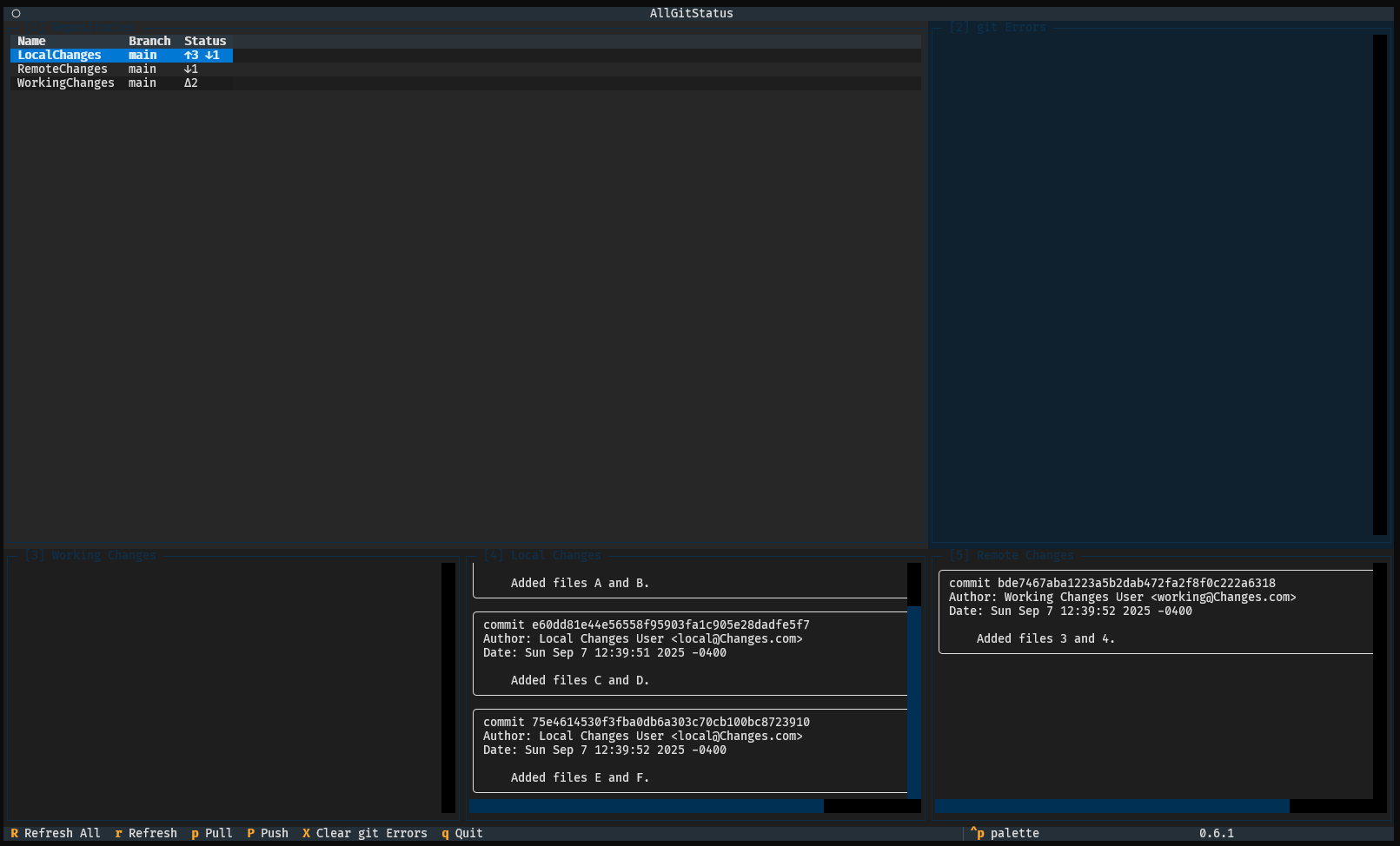1400x846 pixels.
Task: Click the Name column header
Action: click(x=31, y=41)
